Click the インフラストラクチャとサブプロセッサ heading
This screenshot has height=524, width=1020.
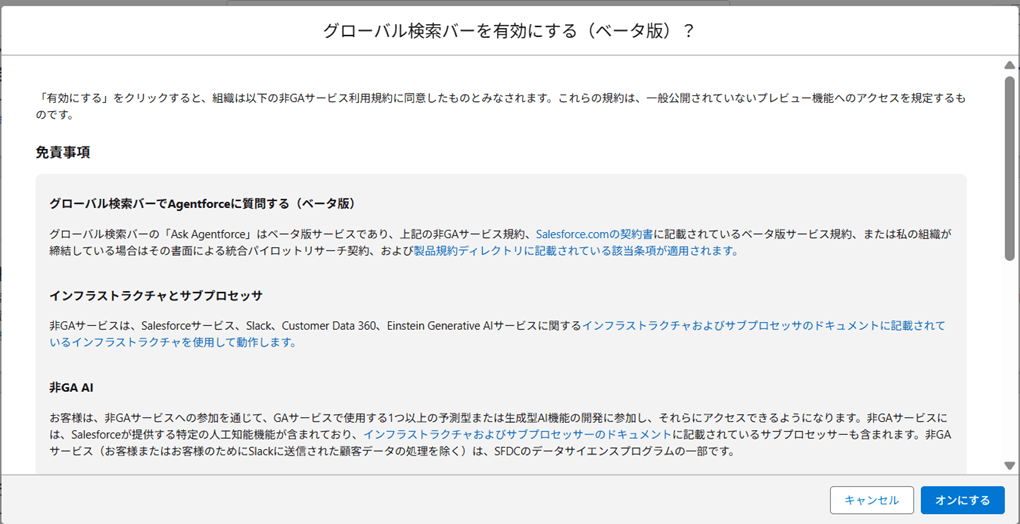click(156, 296)
